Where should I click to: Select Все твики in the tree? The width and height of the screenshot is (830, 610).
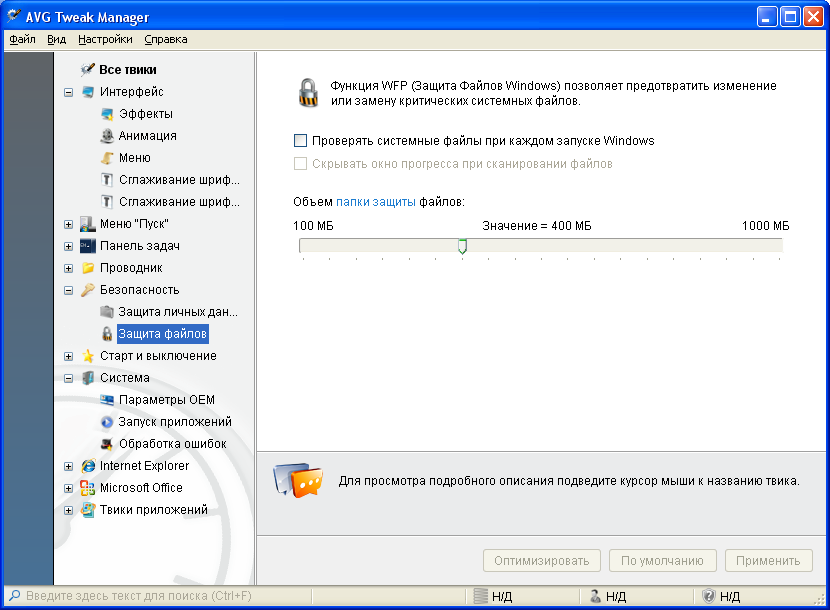pyautogui.click(x=128, y=70)
